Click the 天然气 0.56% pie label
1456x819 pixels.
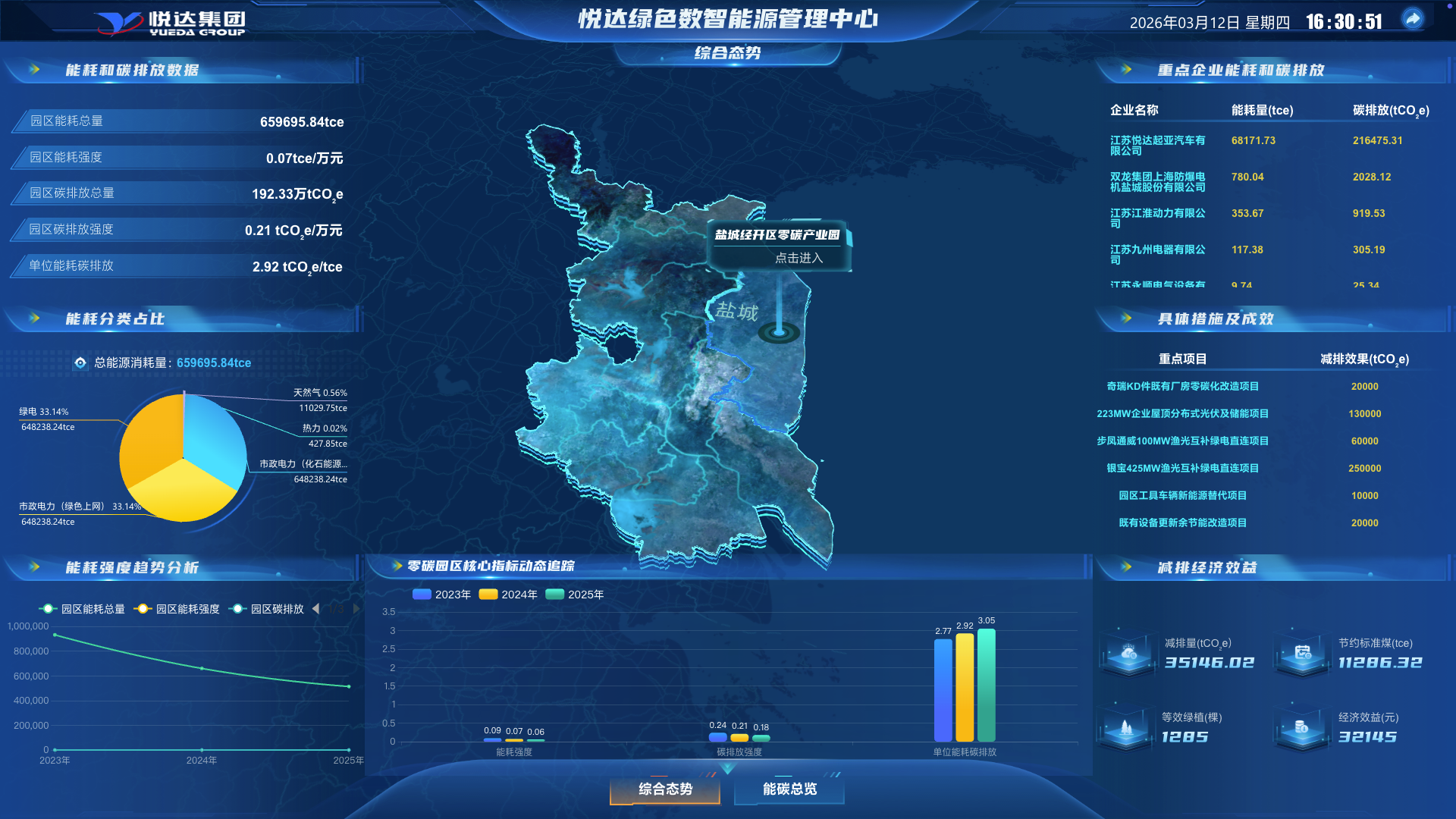(320, 393)
